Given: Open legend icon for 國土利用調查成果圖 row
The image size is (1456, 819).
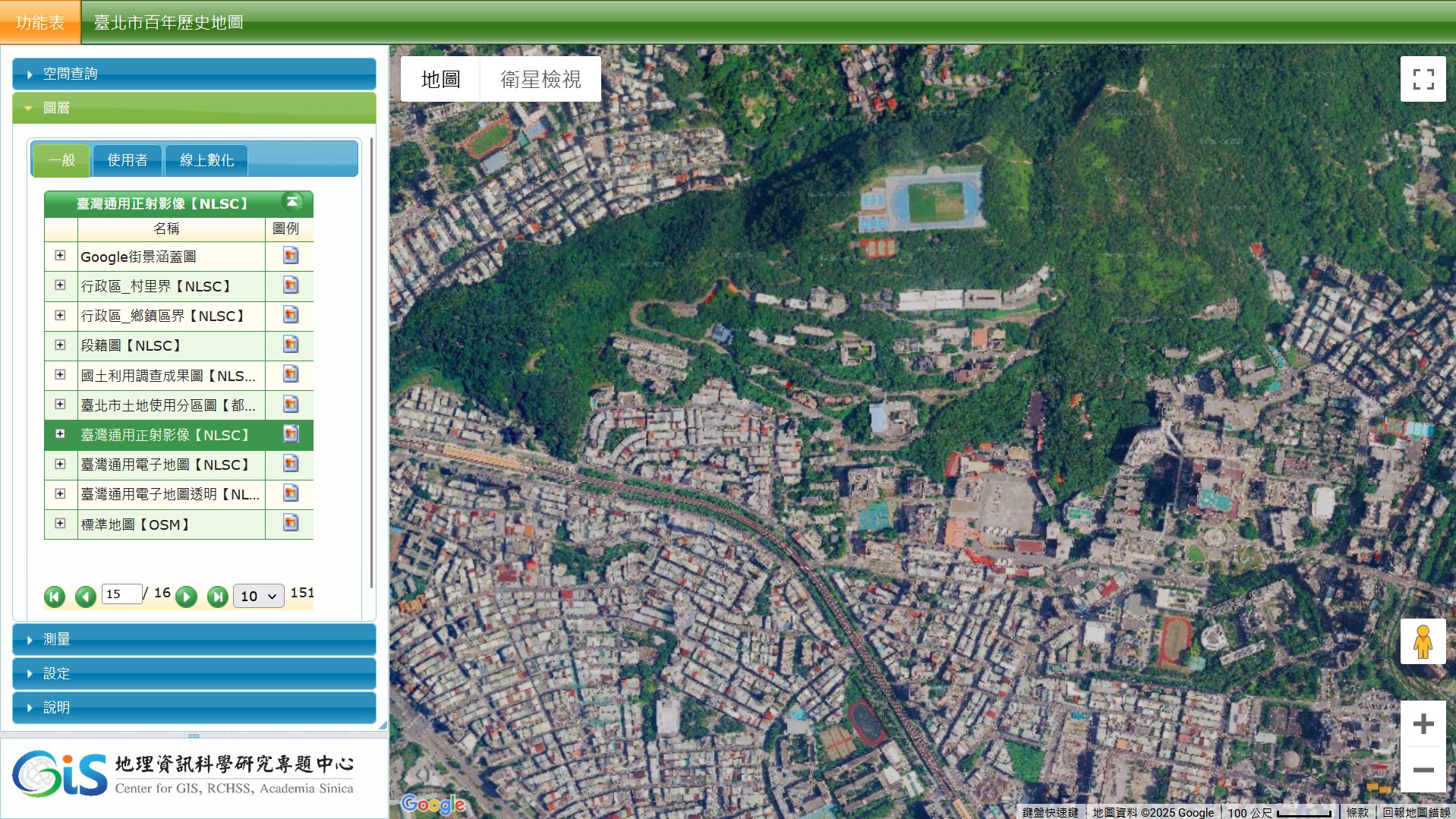Looking at the screenshot, I should coord(290,374).
